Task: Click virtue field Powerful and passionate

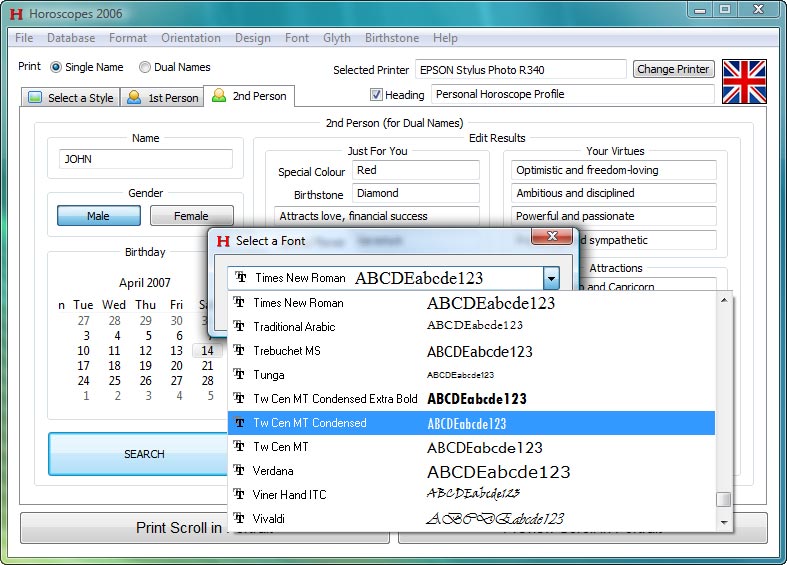Action: (x=614, y=216)
